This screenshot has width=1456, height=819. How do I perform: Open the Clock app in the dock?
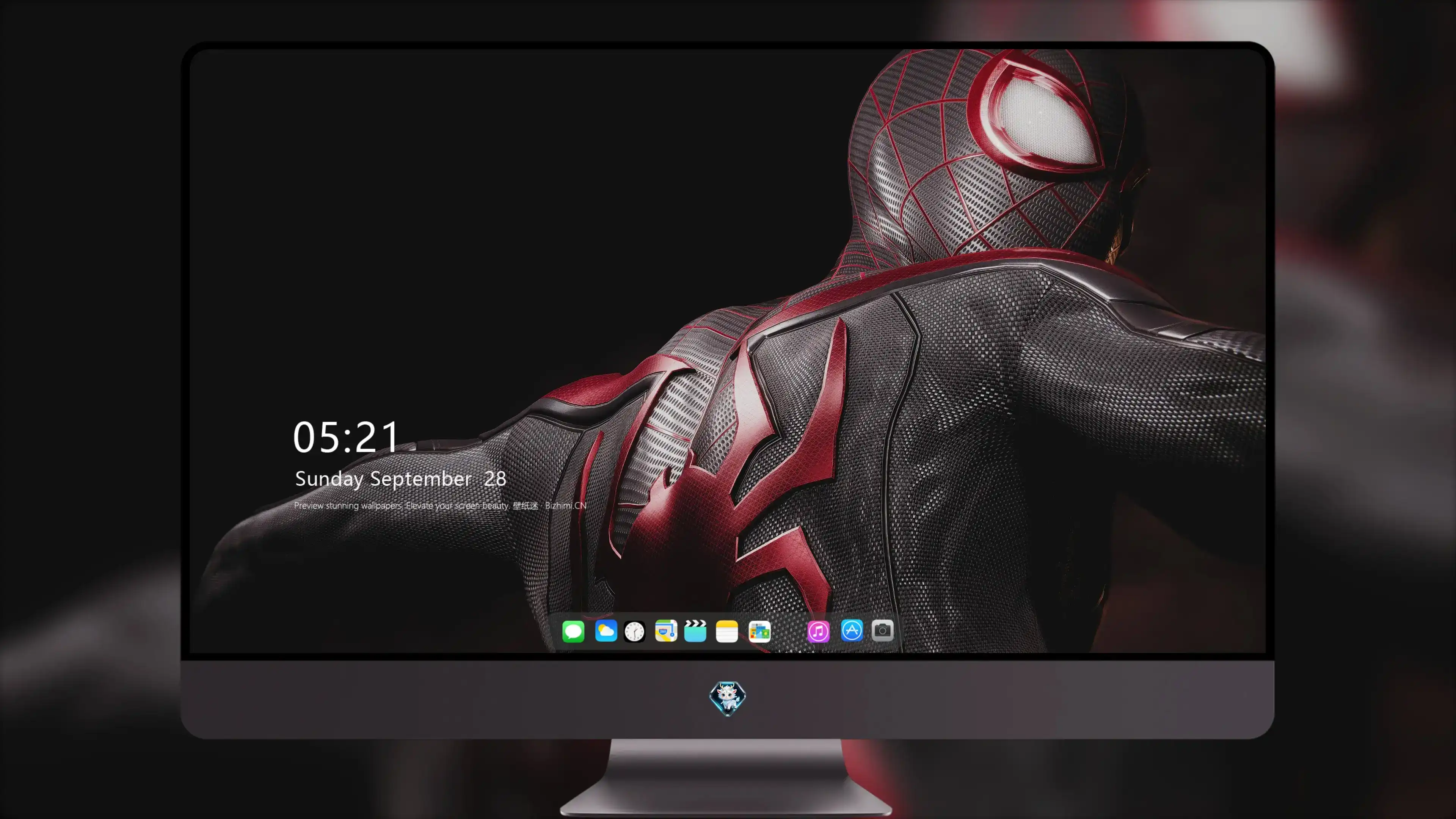(x=634, y=631)
